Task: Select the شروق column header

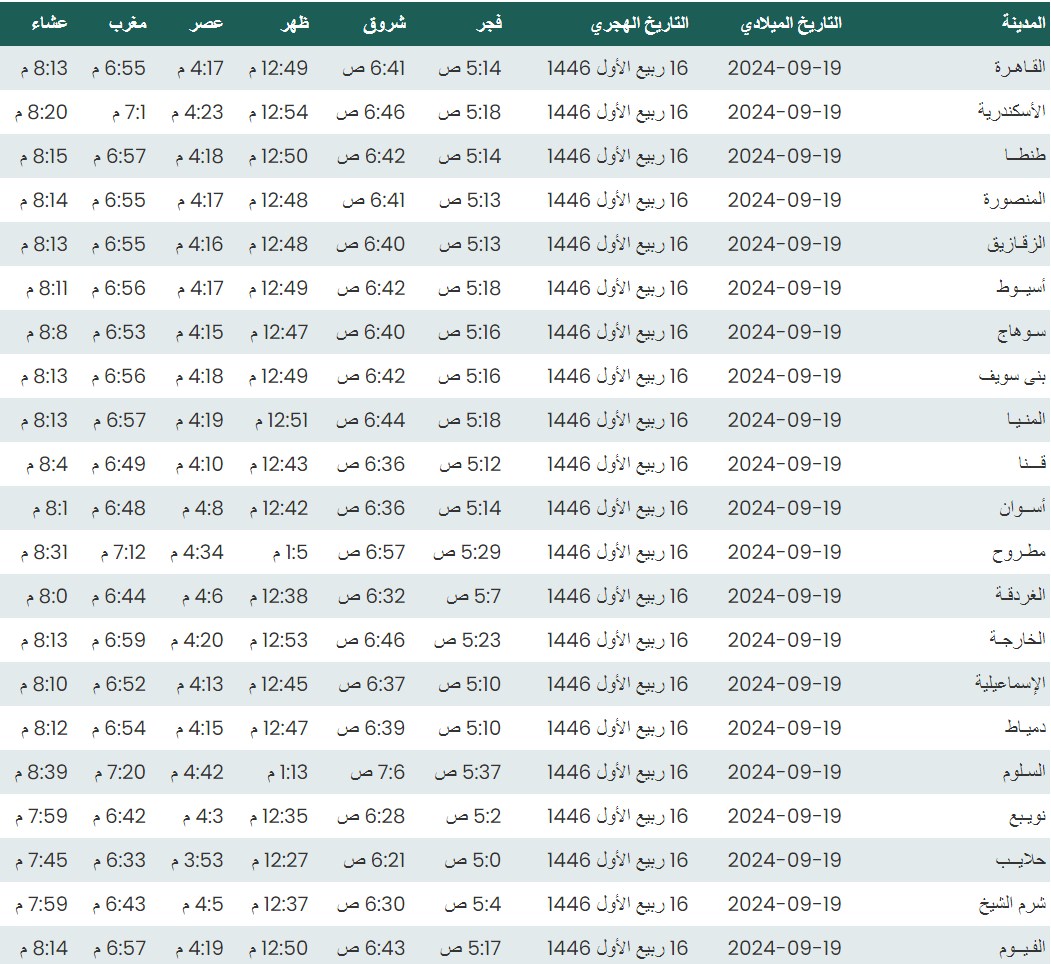Action: click(384, 23)
